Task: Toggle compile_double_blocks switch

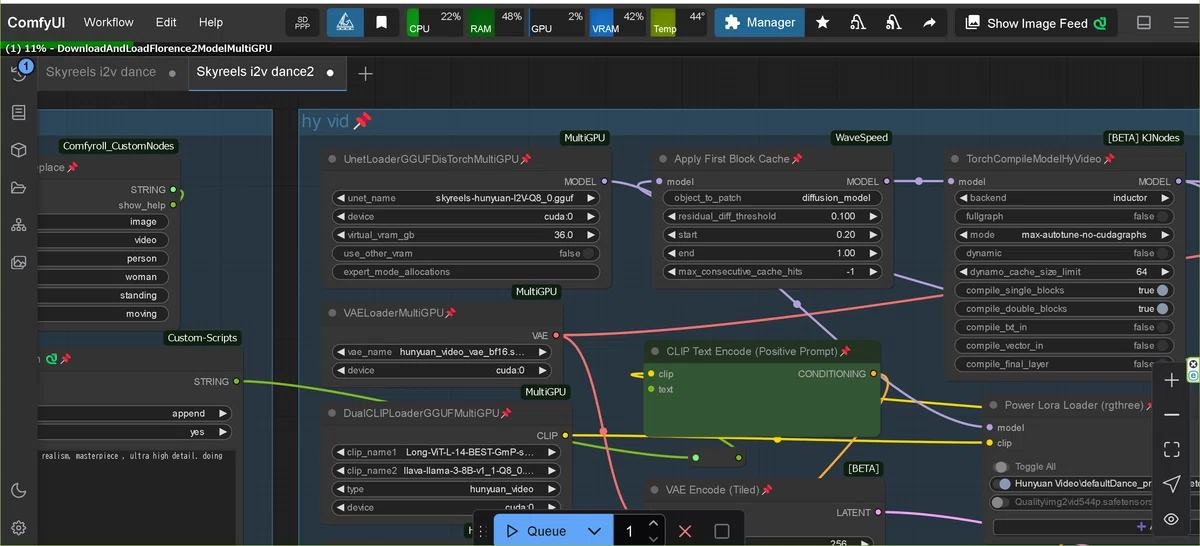Action: pos(1163,309)
